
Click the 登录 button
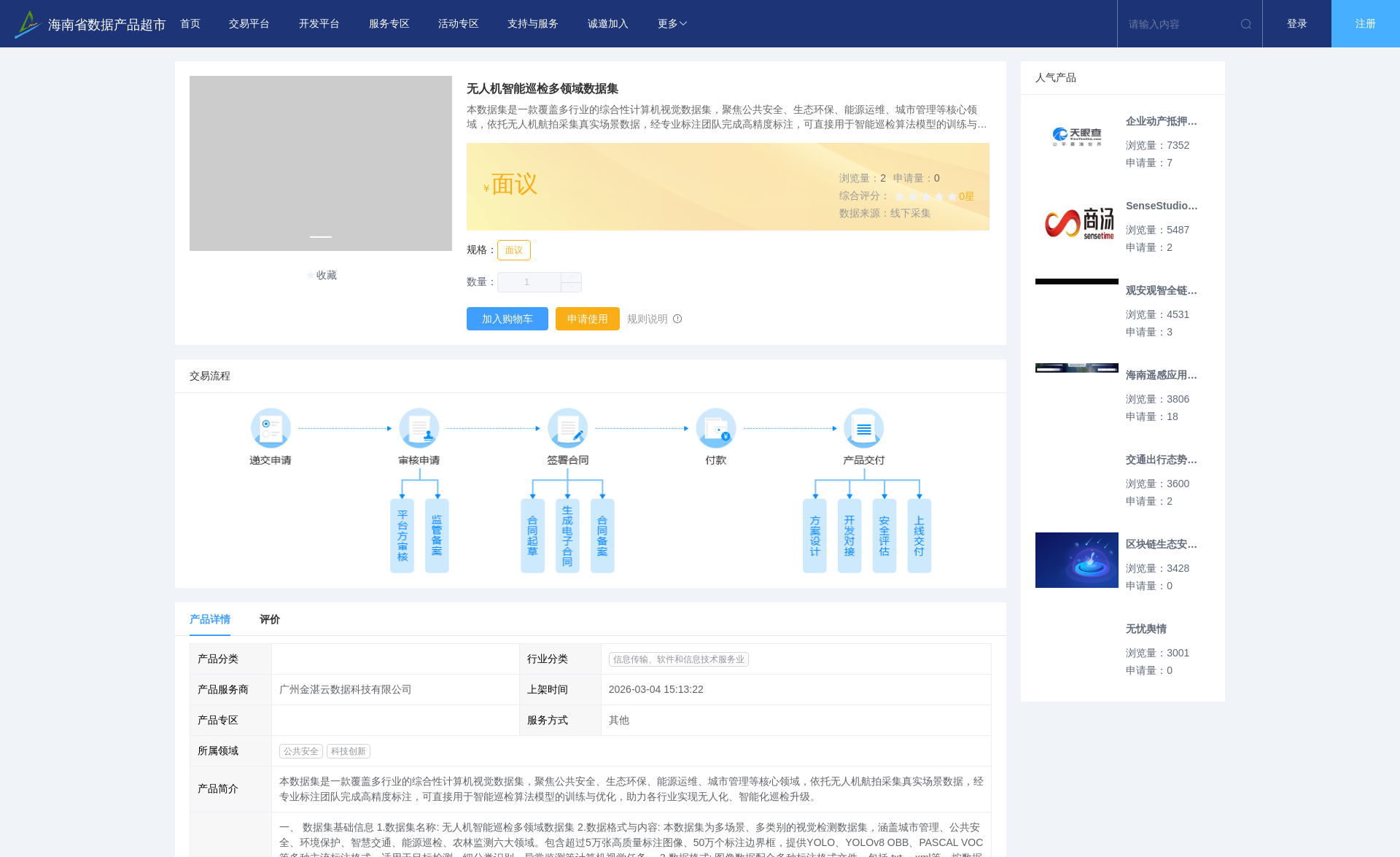pos(1297,24)
